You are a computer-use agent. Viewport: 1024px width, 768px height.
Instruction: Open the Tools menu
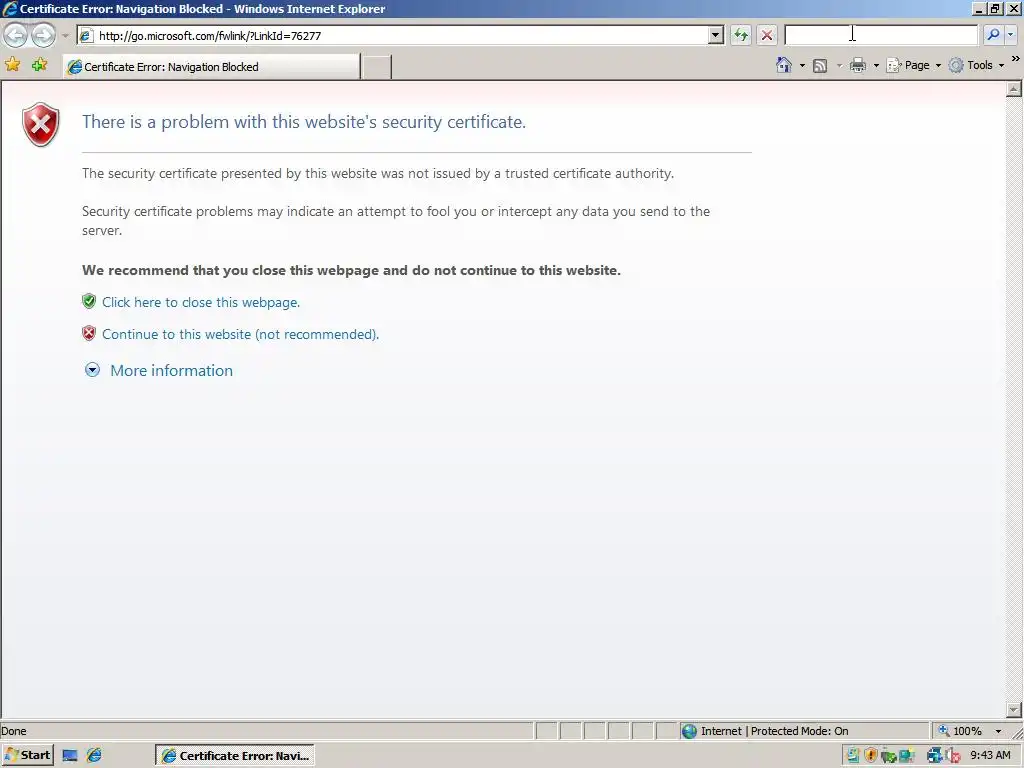pos(977,65)
